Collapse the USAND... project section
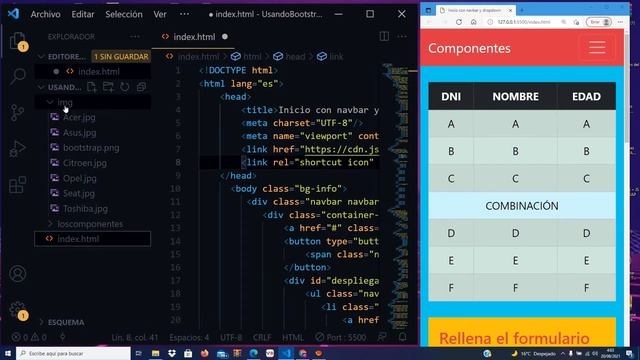 [x=59, y=87]
